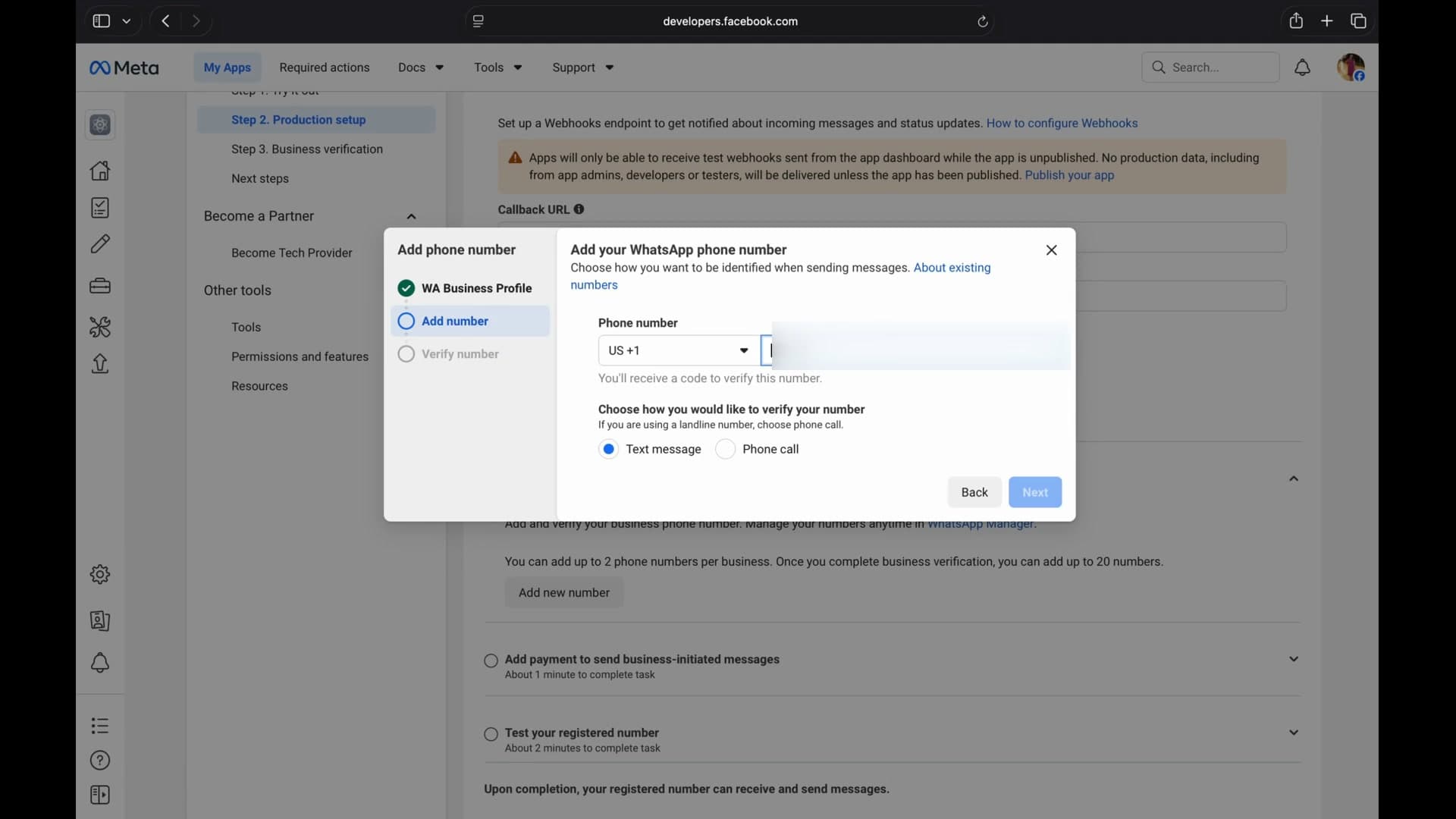1456x819 pixels.
Task: Open Next steps in sidebar
Action: coord(260,179)
